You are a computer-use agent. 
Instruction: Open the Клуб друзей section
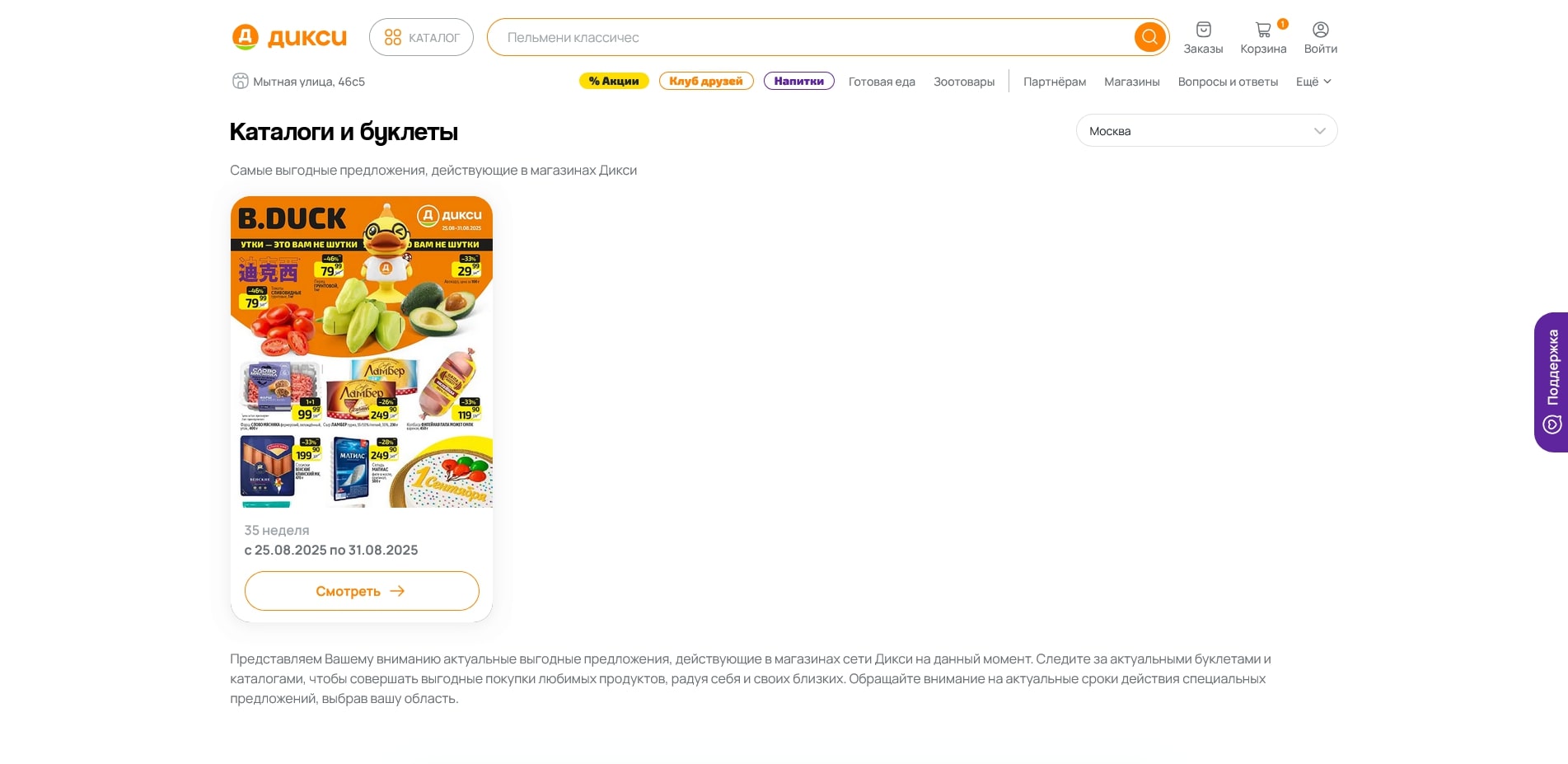click(706, 81)
